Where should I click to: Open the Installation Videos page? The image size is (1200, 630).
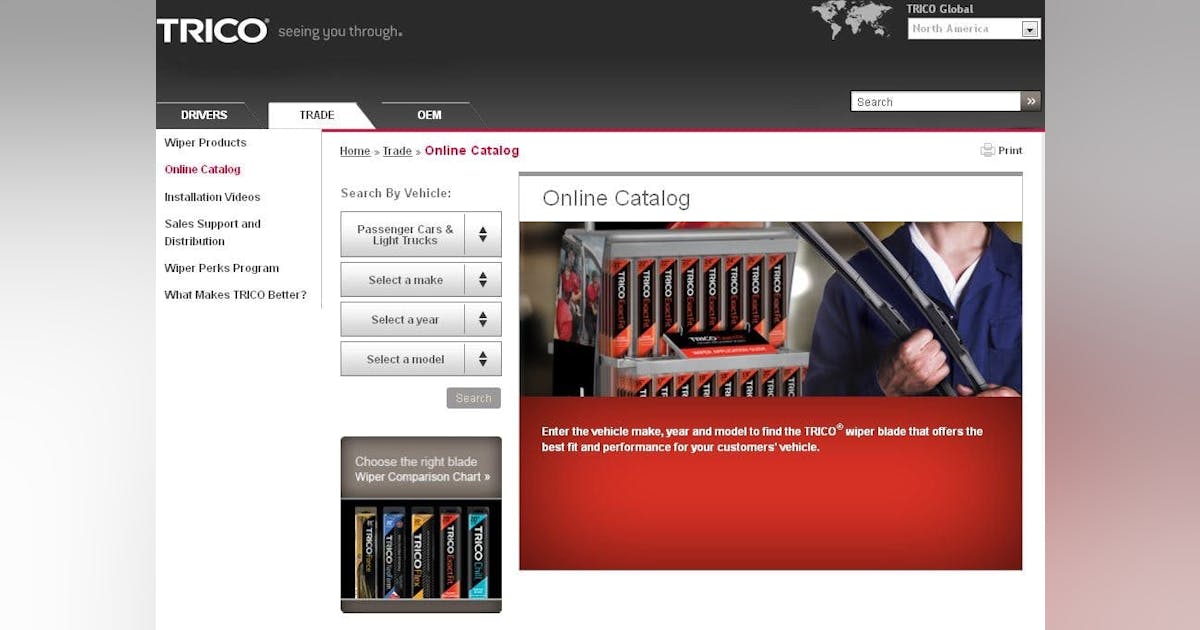point(211,197)
